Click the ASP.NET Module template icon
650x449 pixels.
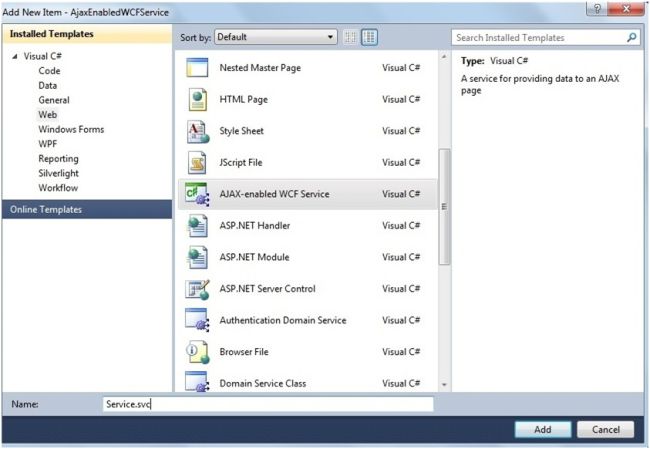click(197, 257)
